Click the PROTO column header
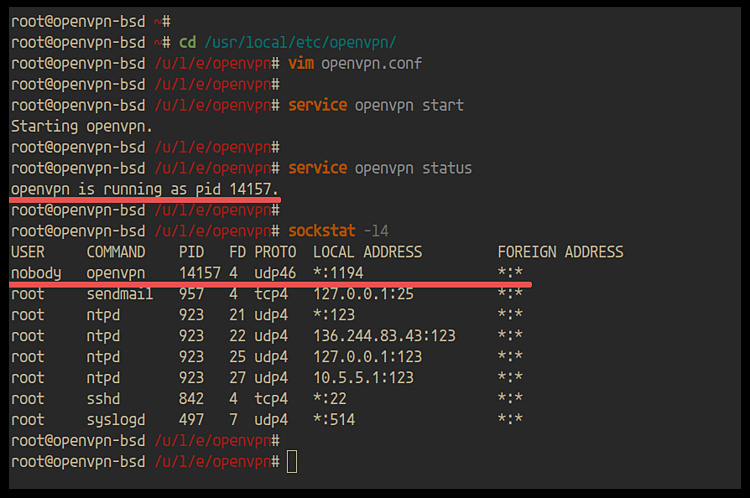Screen dimensions: 750x498 click(275, 252)
